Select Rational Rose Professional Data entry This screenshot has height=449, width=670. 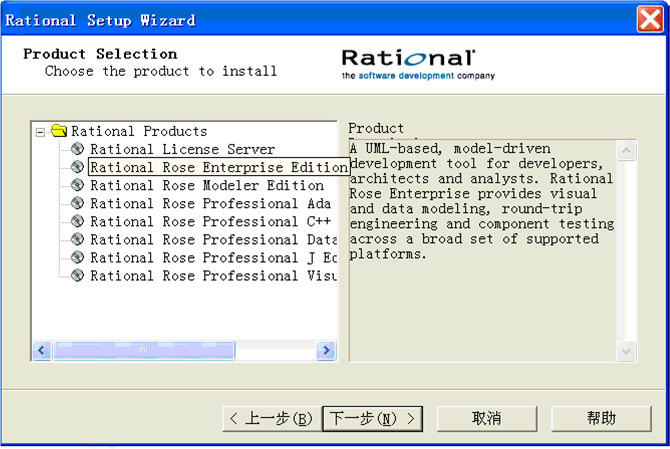(213, 240)
